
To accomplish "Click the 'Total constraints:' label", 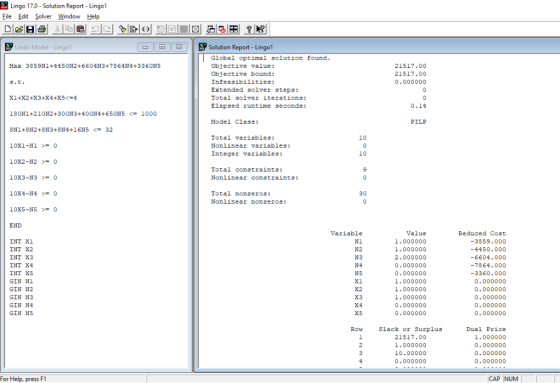I will 247,170.
